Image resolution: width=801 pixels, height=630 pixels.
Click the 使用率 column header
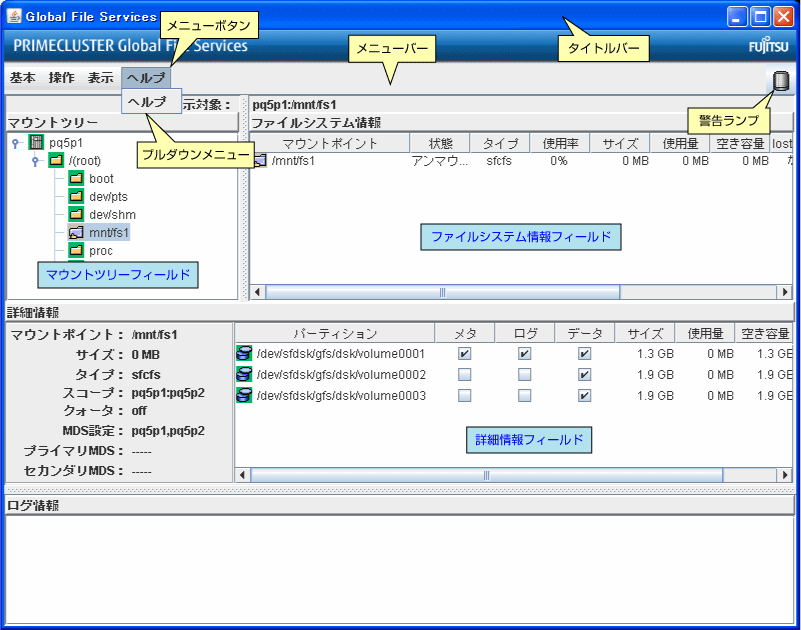pyautogui.click(x=560, y=143)
